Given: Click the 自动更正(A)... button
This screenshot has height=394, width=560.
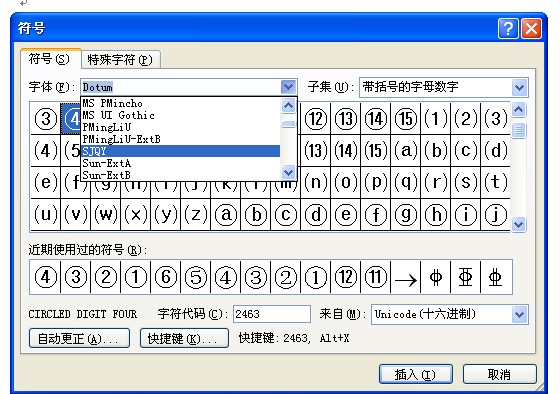Looking at the screenshot, I should click(79, 338).
